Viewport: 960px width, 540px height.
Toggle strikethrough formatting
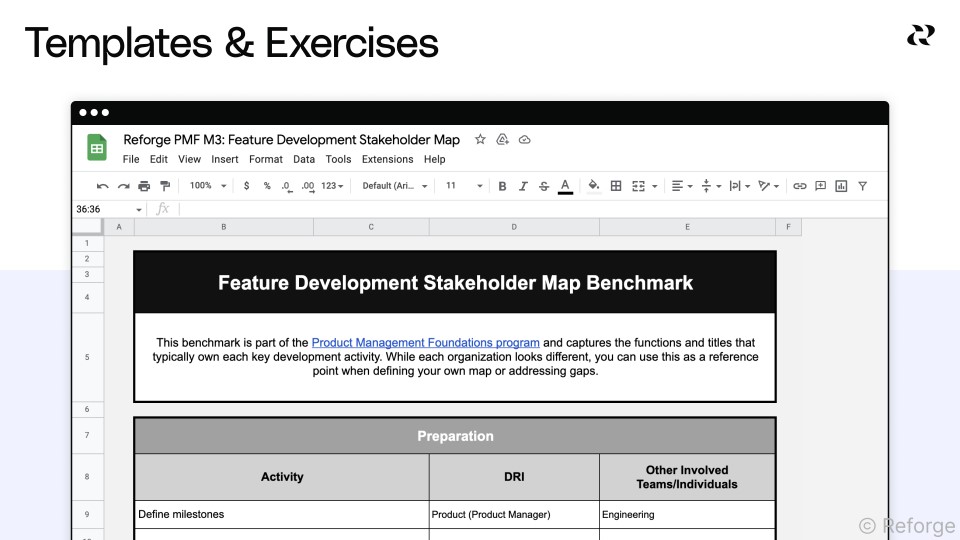click(x=544, y=186)
